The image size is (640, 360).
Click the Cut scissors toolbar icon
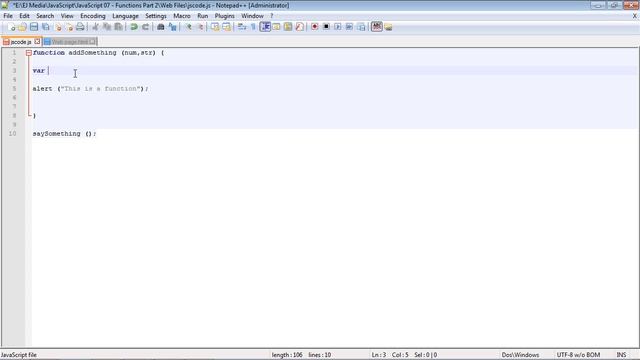click(96, 27)
